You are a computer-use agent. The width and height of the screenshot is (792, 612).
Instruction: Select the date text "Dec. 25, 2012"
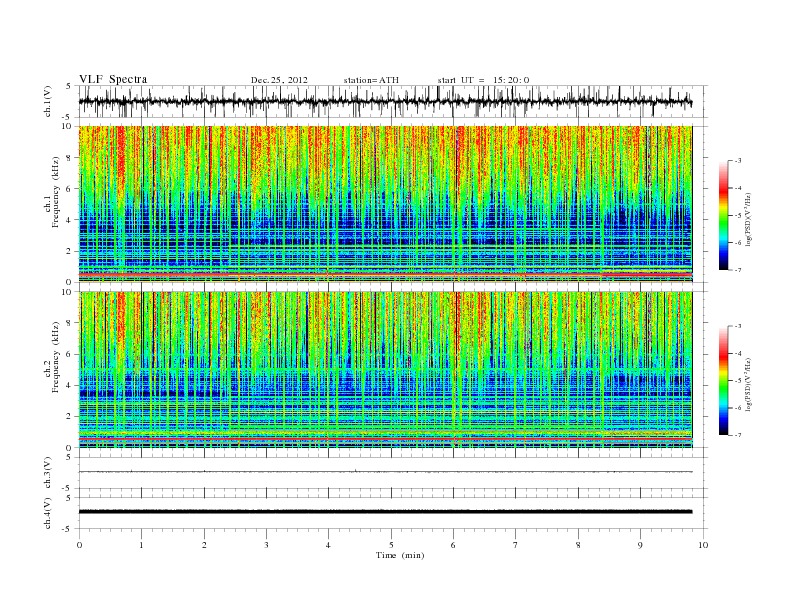pyautogui.click(x=279, y=80)
